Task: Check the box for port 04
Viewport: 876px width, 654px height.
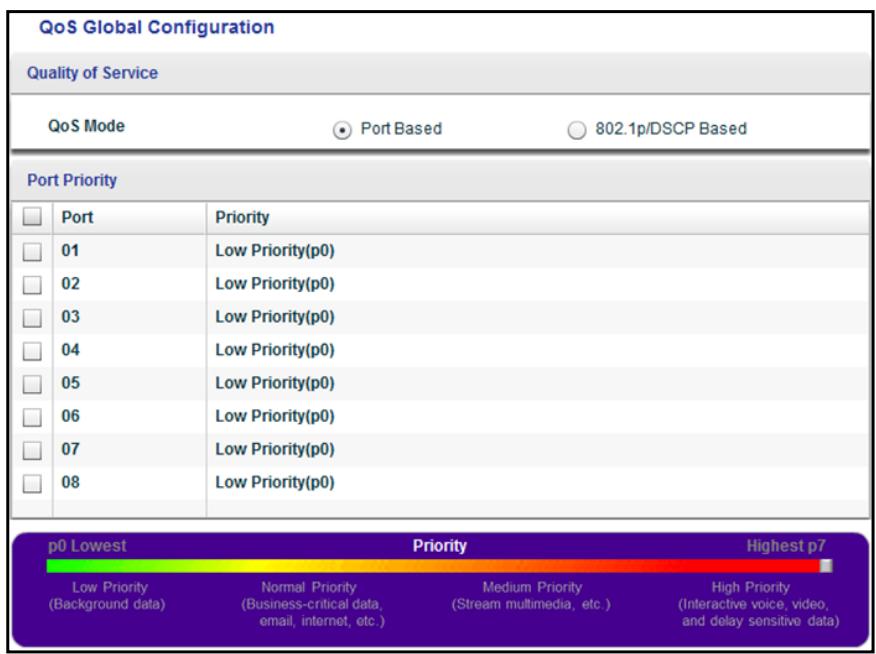Action: (x=32, y=351)
